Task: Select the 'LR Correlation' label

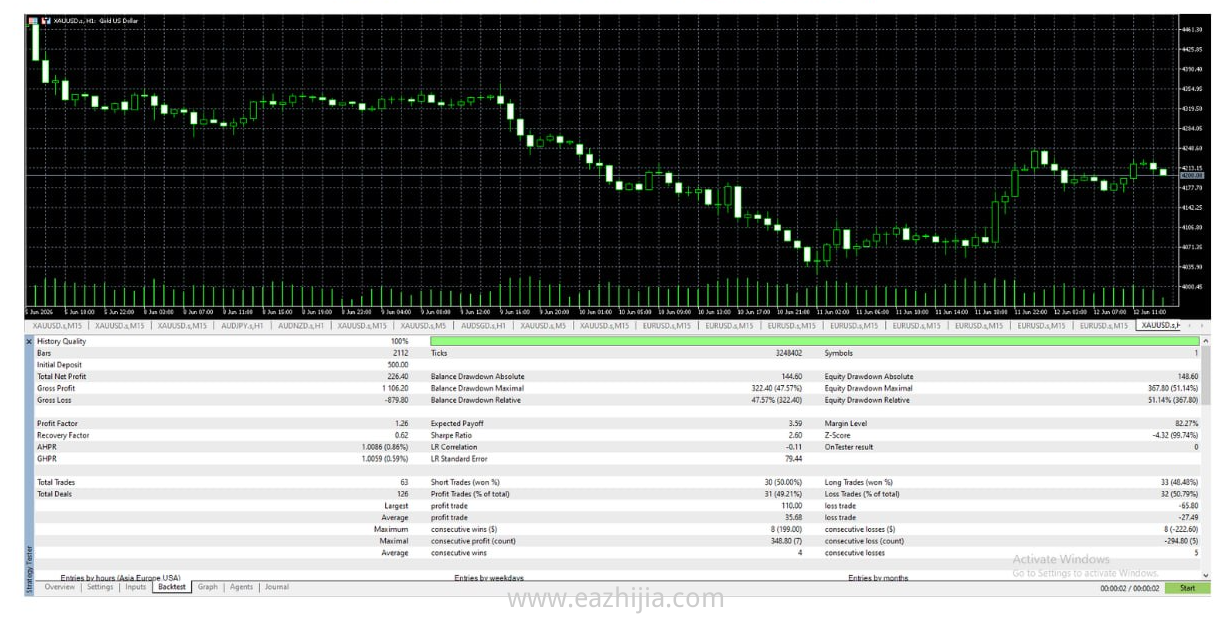Action: coord(454,447)
